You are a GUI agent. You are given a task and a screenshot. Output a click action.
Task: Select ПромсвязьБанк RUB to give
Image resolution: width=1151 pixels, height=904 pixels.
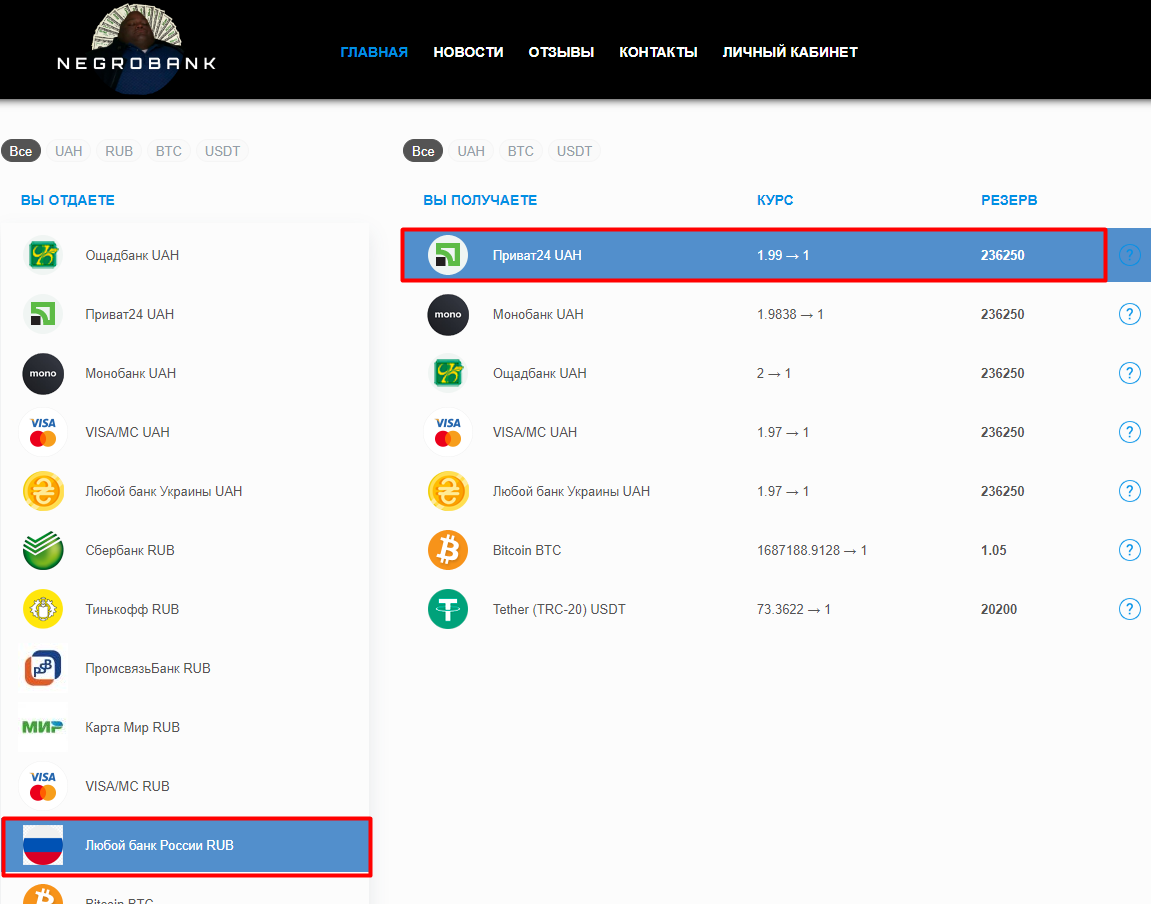click(185, 668)
